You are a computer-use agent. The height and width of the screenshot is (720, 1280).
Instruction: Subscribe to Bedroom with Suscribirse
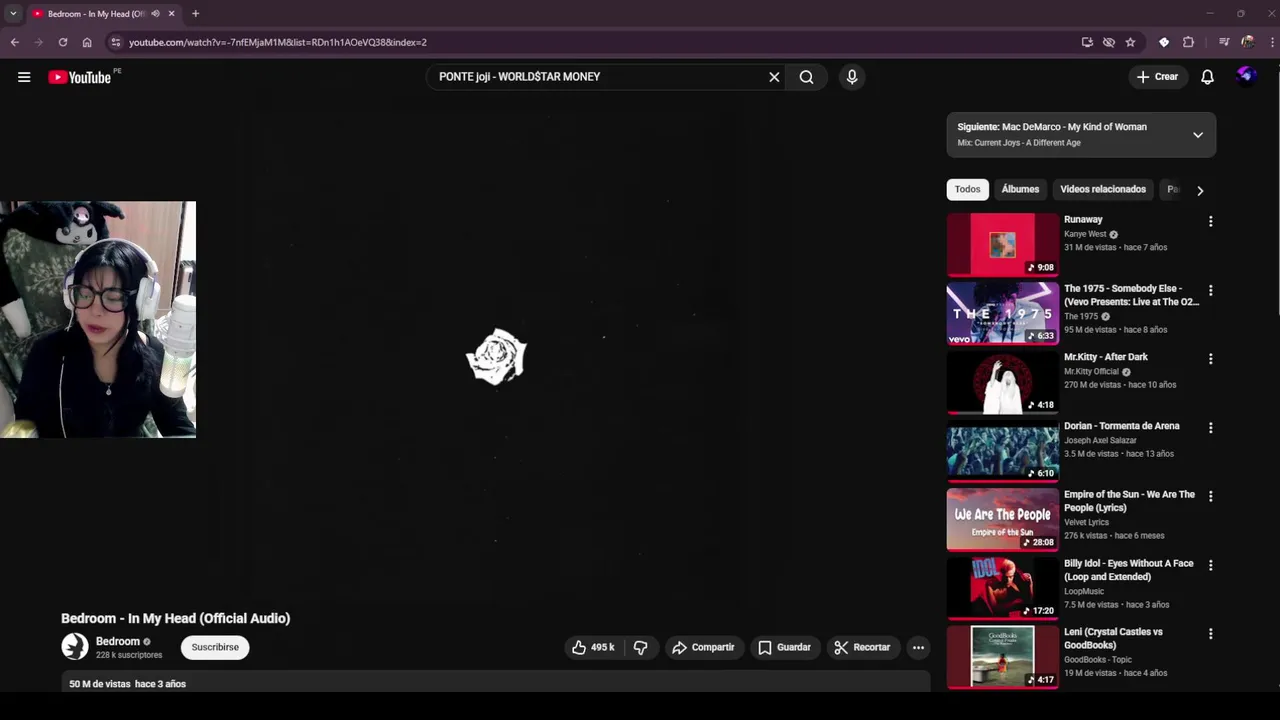click(215, 647)
